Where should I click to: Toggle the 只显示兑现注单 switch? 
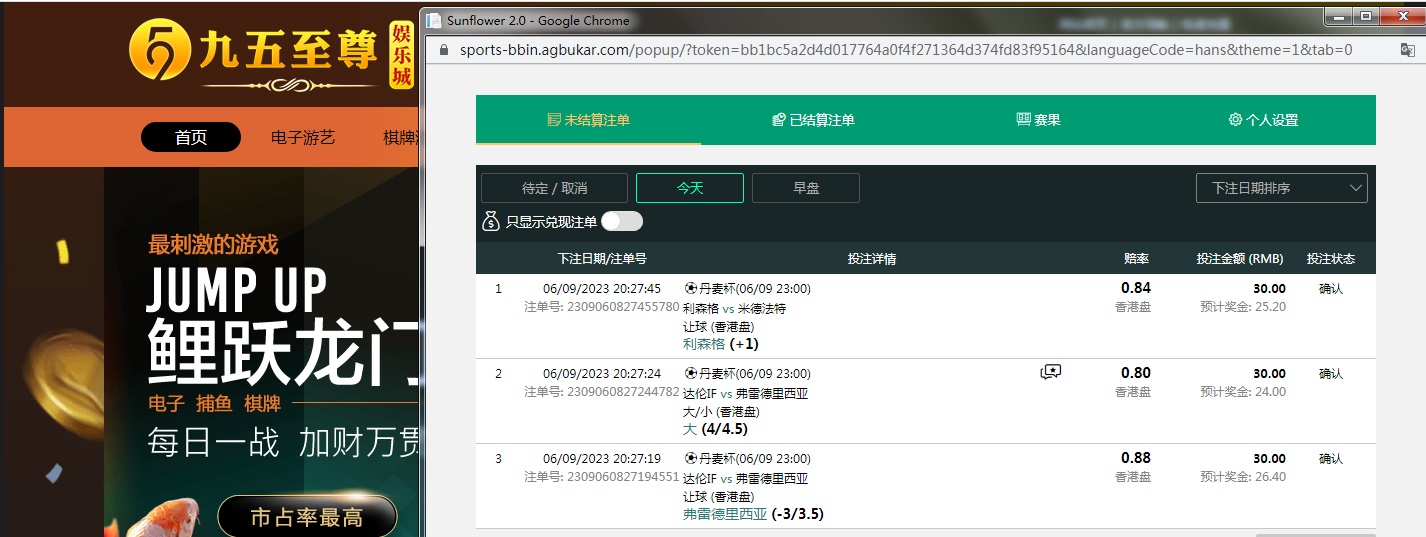pyautogui.click(x=622, y=221)
